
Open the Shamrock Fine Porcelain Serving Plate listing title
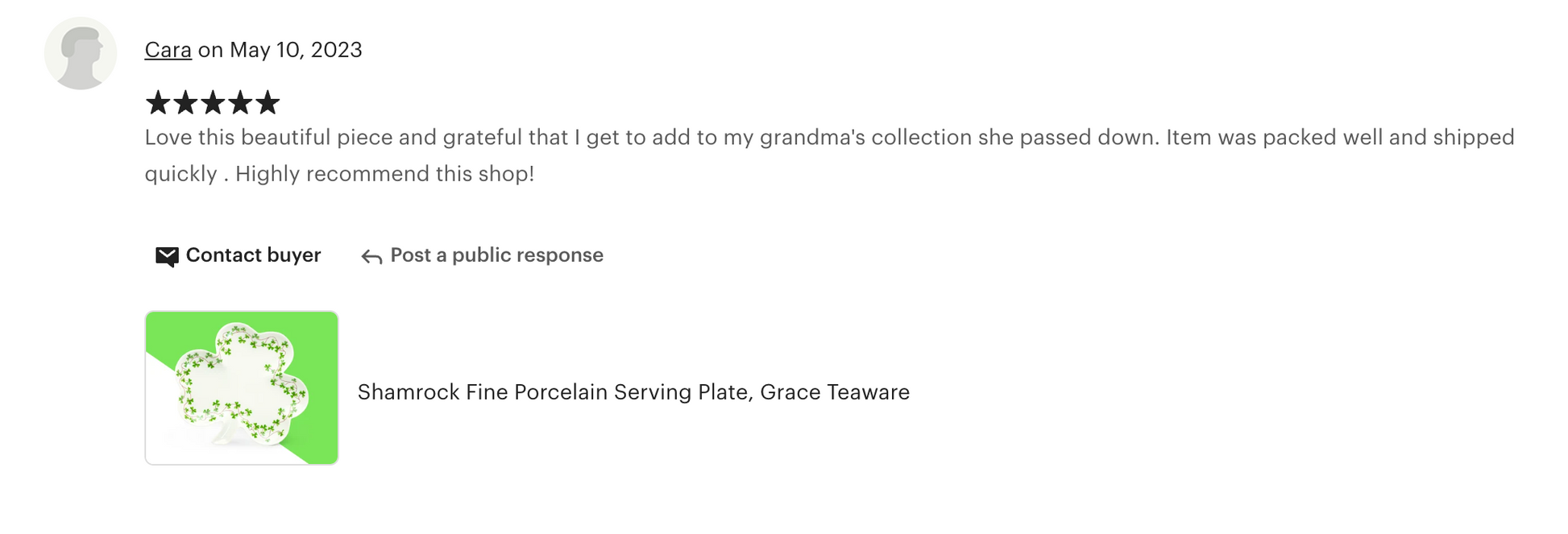[x=633, y=392]
